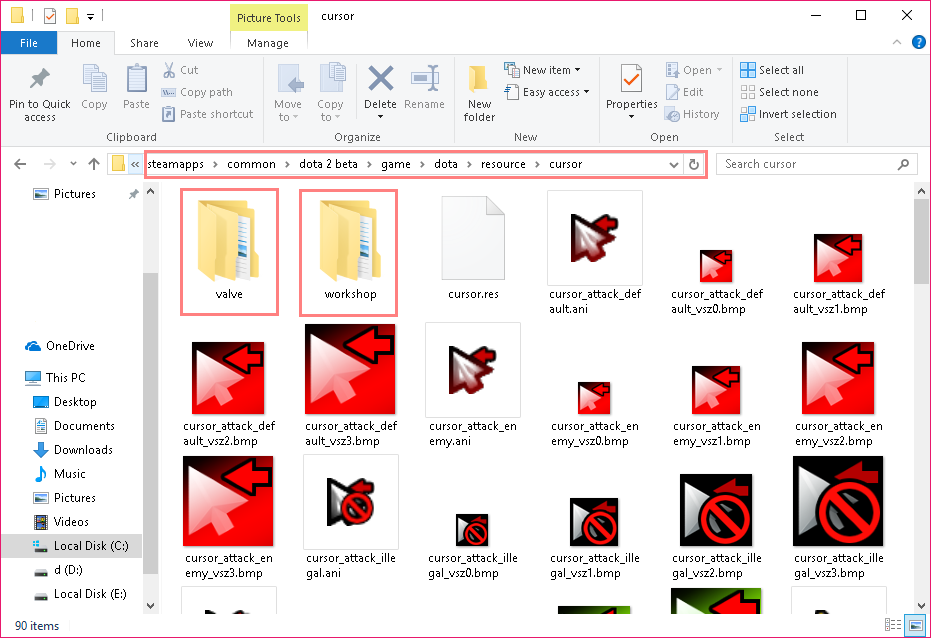Select cursor_attack_enemy_vsz2.bmp thumbnail
The height and width of the screenshot is (638, 931).
pos(838,377)
